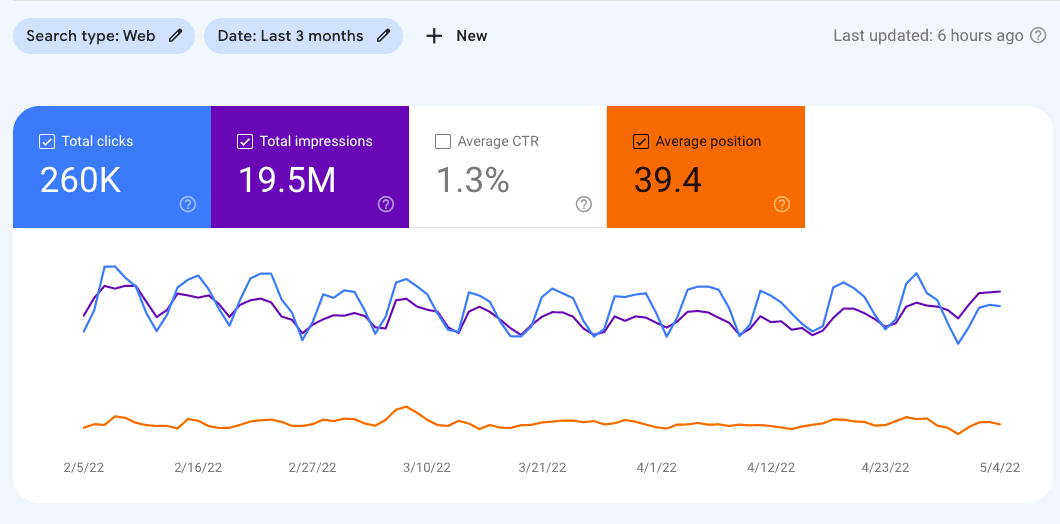Click the 19.5M total impressions value
This screenshot has width=1060, height=524.
[287, 180]
